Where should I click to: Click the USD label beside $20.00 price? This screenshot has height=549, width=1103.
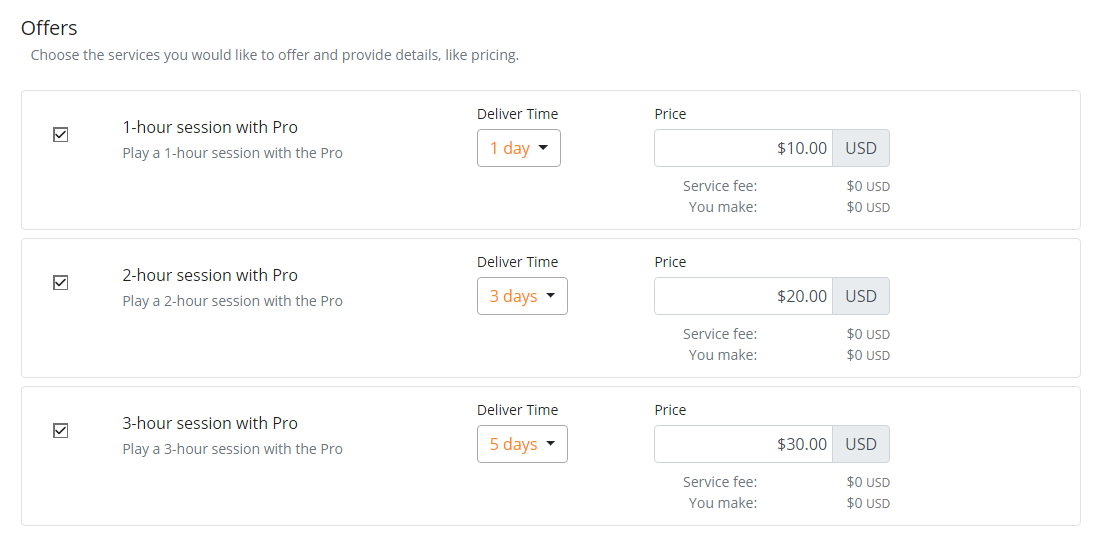(861, 296)
